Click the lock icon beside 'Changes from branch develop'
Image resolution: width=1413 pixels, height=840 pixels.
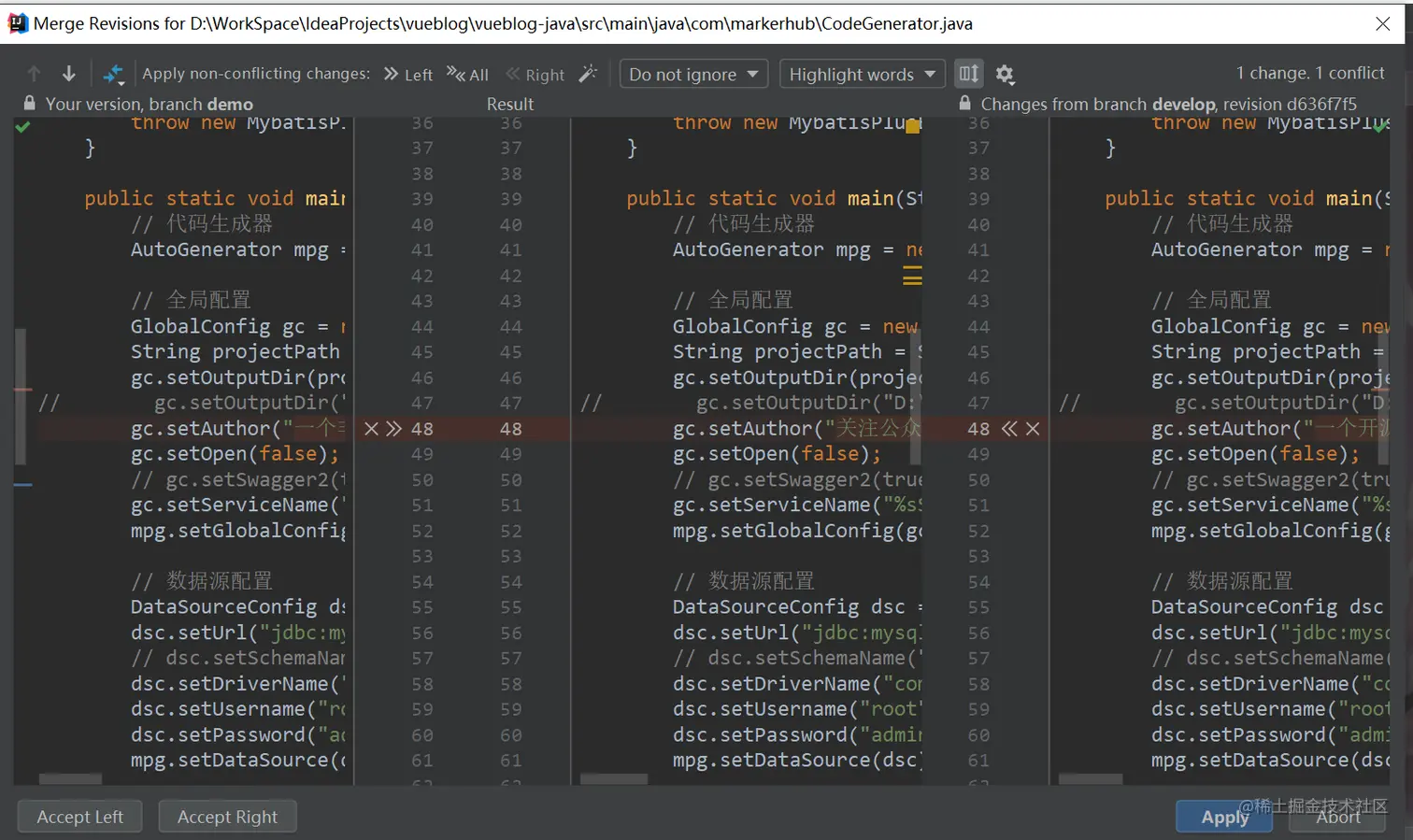pyautogui.click(x=964, y=103)
